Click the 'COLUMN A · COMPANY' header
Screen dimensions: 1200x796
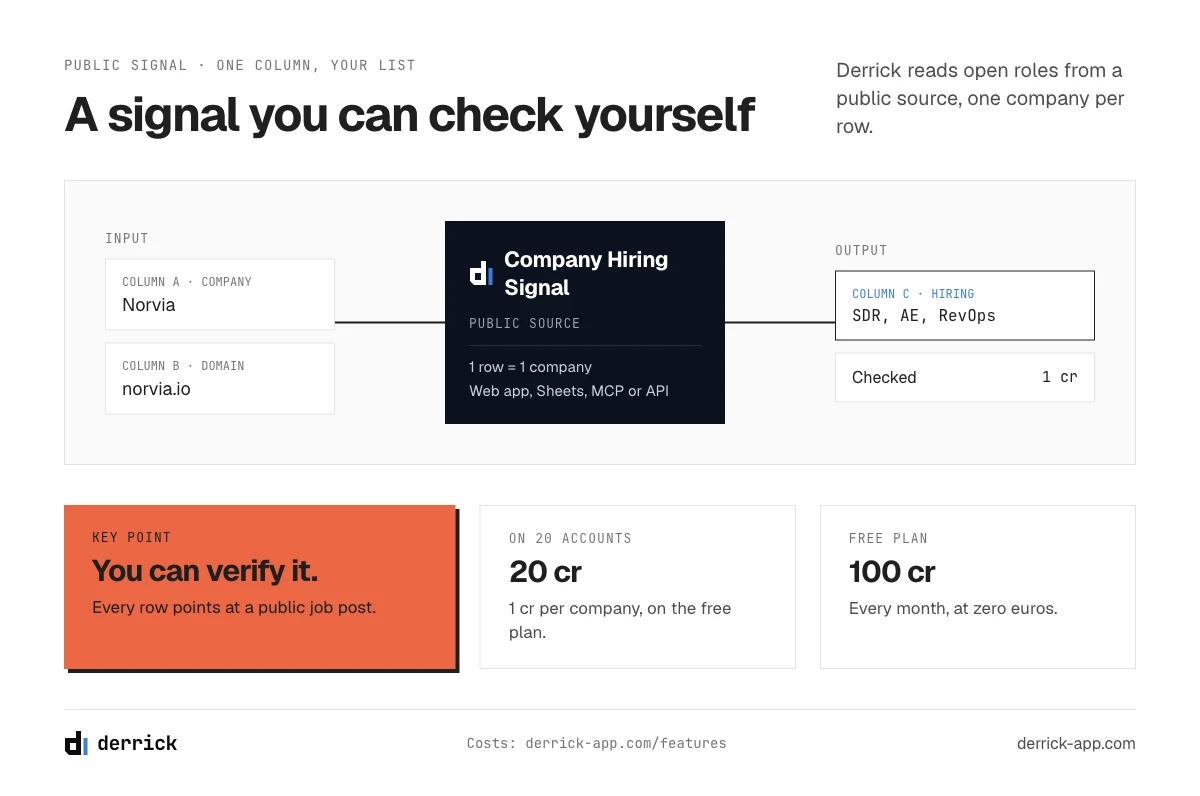pos(187,282)
